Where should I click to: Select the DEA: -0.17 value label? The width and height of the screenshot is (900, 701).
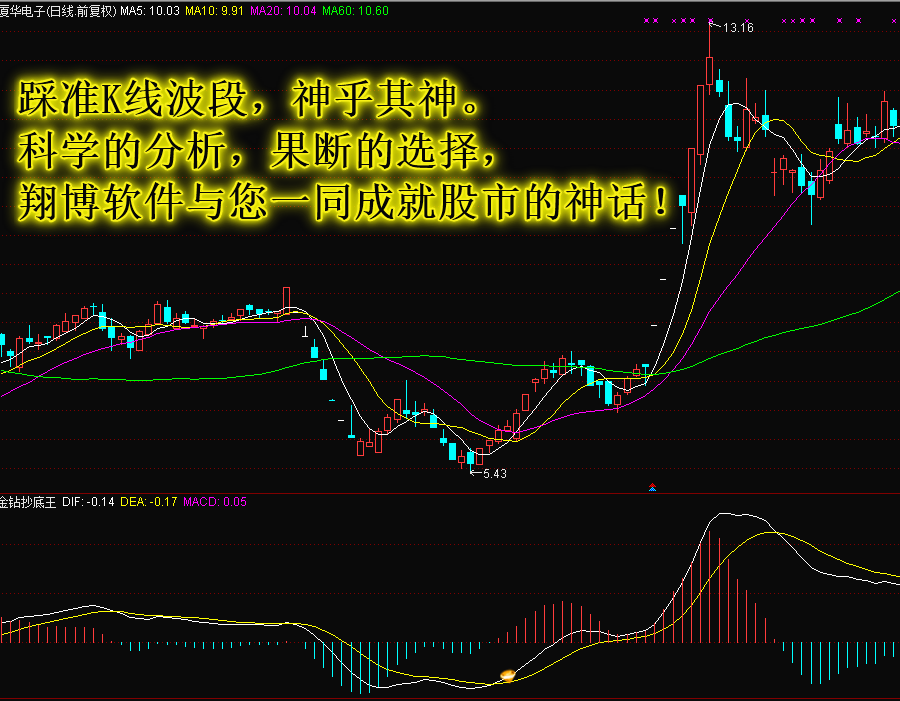click(149, 502)
